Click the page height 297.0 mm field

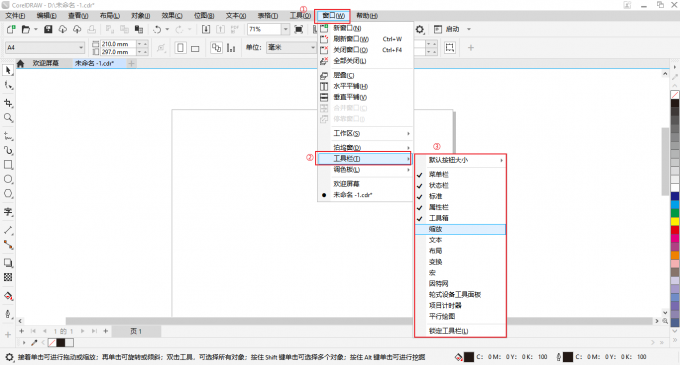click(118, 52)
